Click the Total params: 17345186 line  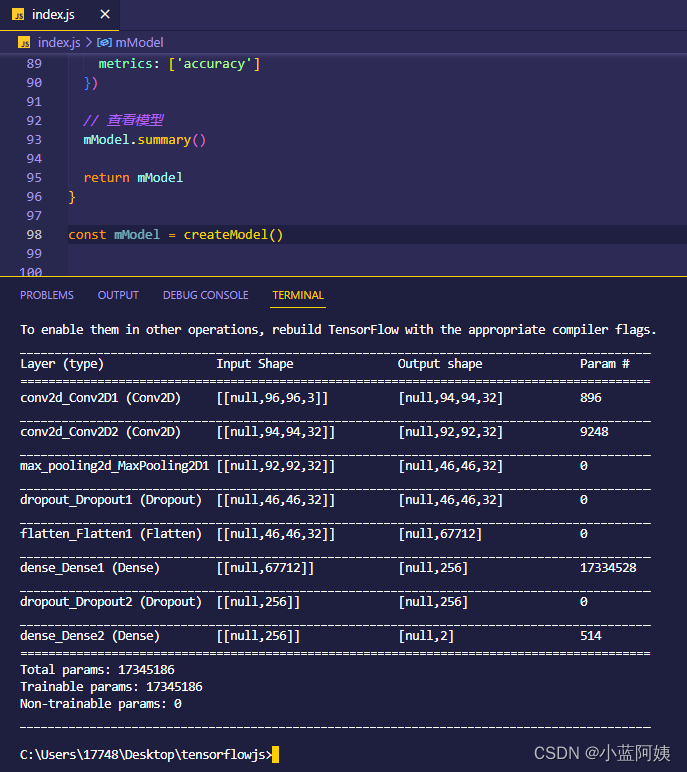tap(98, 670)
